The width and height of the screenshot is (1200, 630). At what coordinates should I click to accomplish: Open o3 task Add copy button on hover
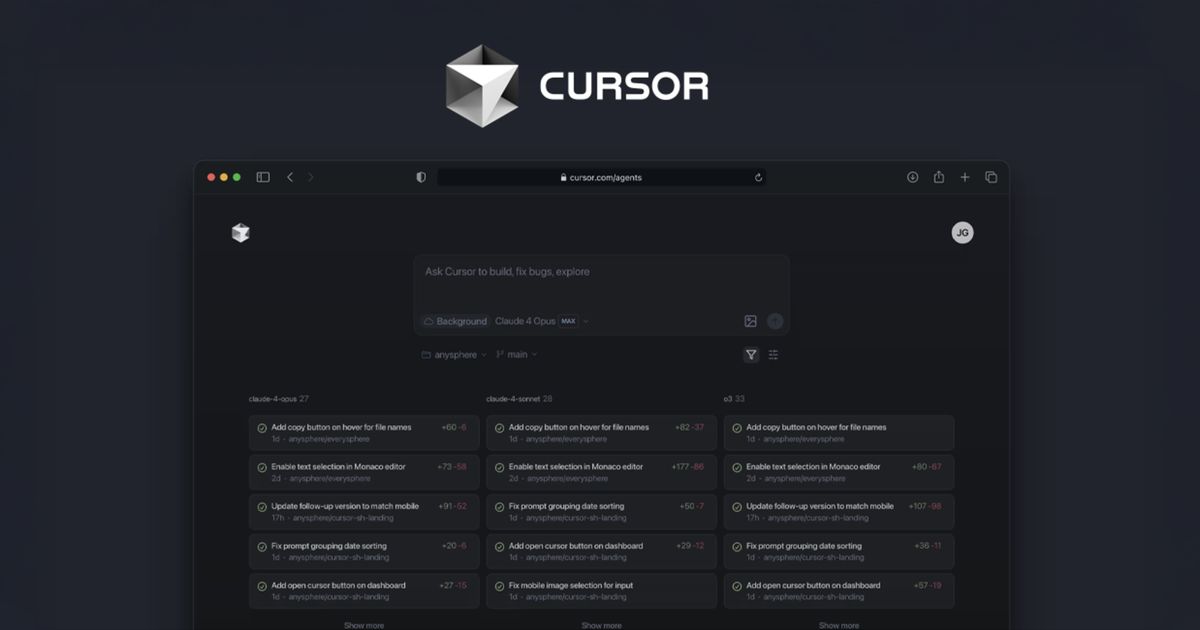coord(839,433)
